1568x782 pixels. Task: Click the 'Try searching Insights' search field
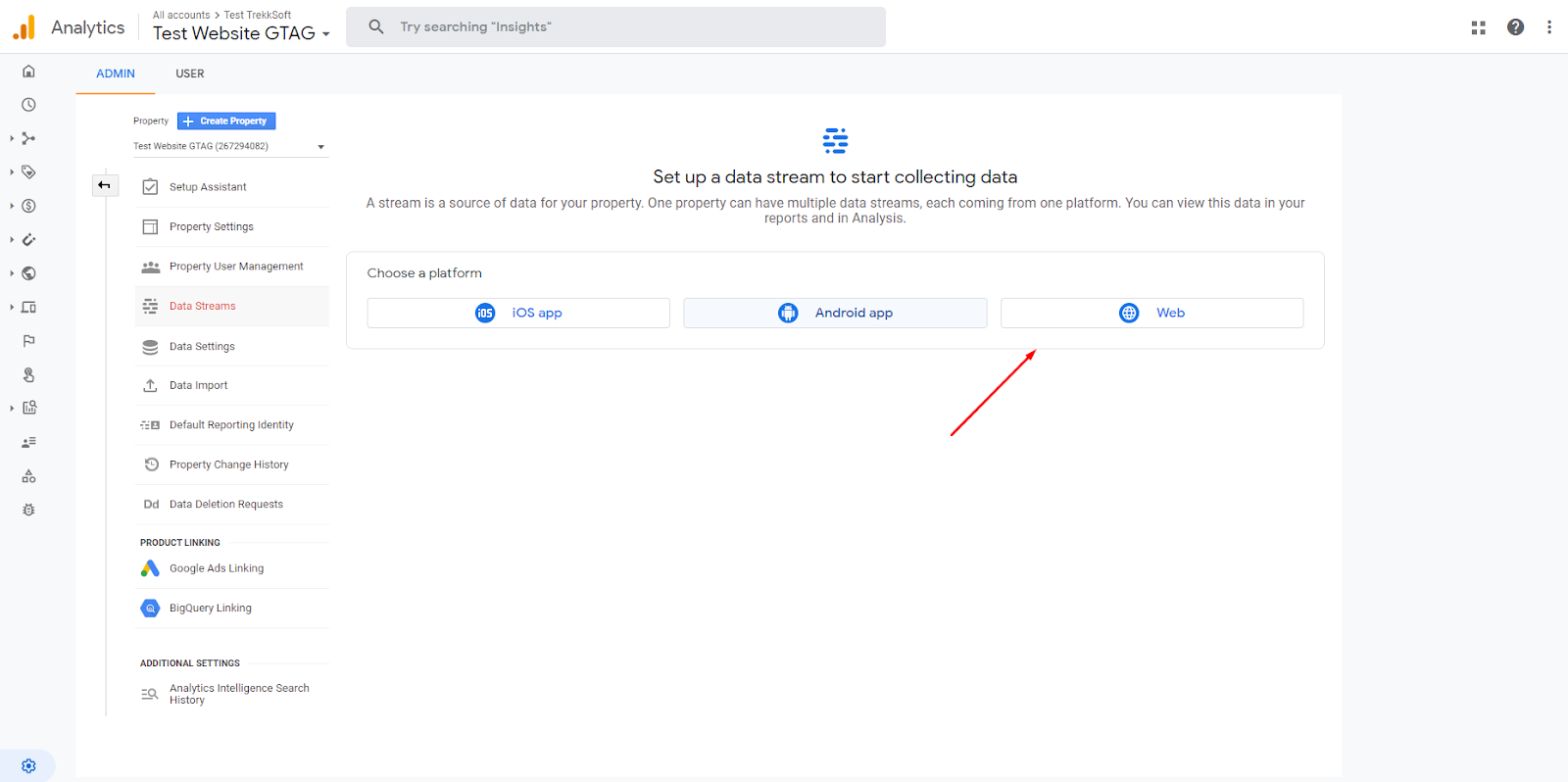(615, 26)
